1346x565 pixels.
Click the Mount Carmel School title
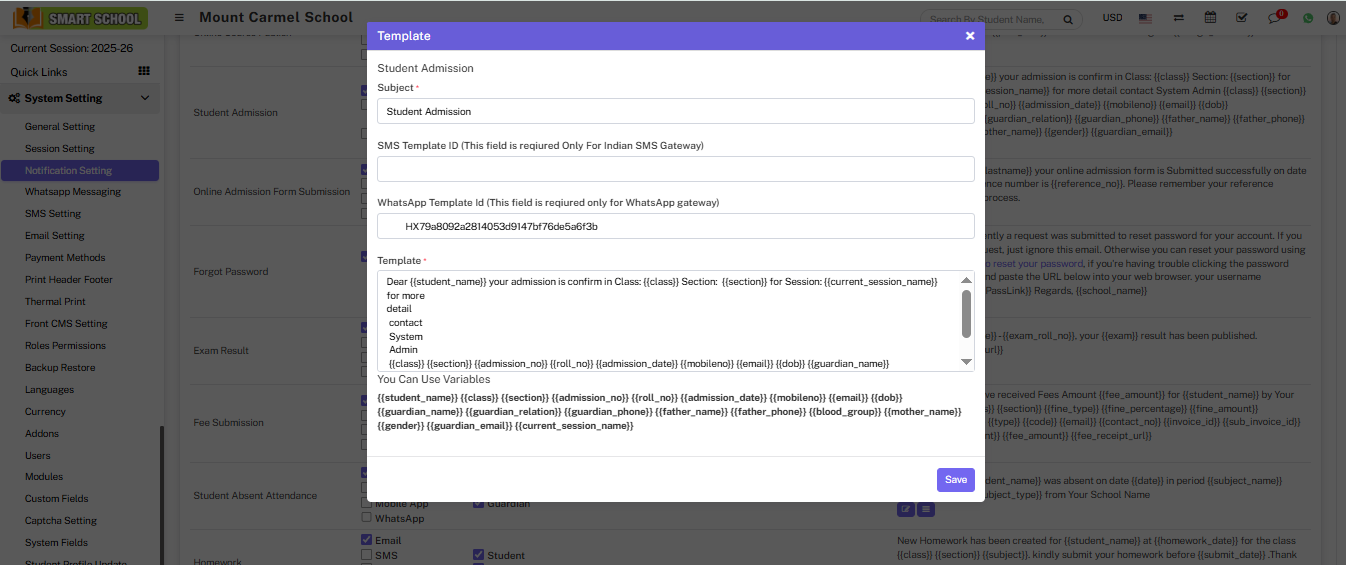pyautogui.click(x=276, y=17)
